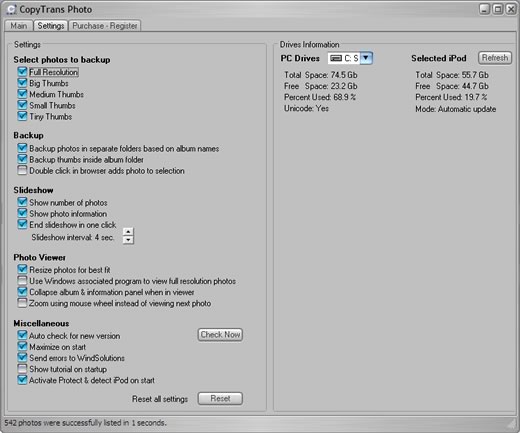This screenshot has height=433, width=520.
Task: Enable Show tutorial on startup
Action: (x=22, y=369)
